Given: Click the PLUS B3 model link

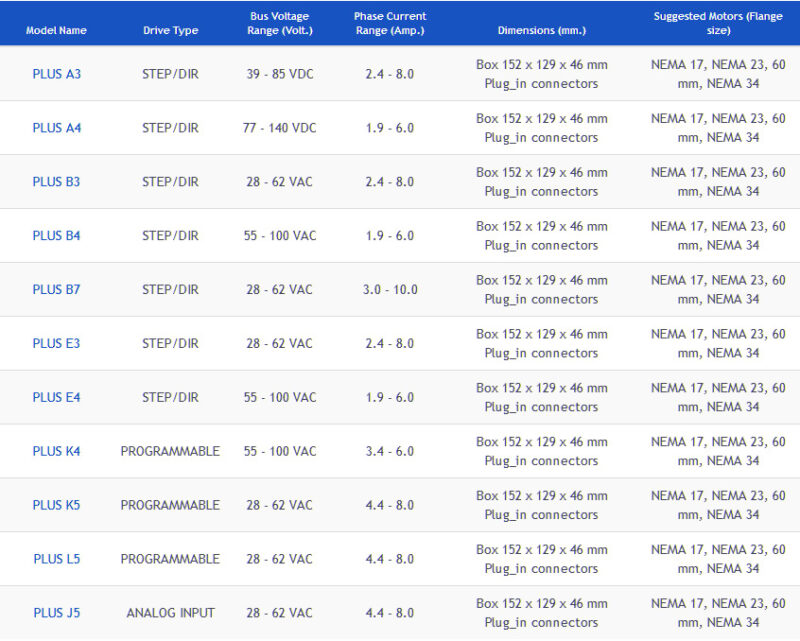Looking at the screenshot, I should tap(56, 182).
